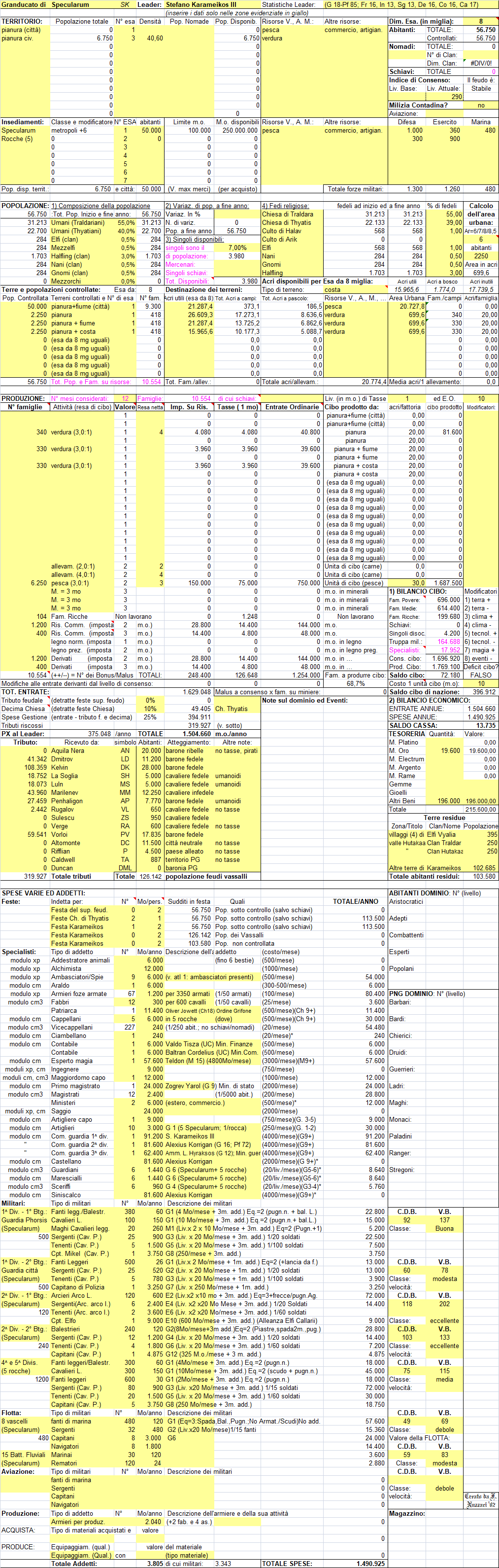Click the 'TESORERIA' header cell
Image resolution: width=499 pixels, height=1568 pixels.
pyautogui.click(x=407, y=734)
